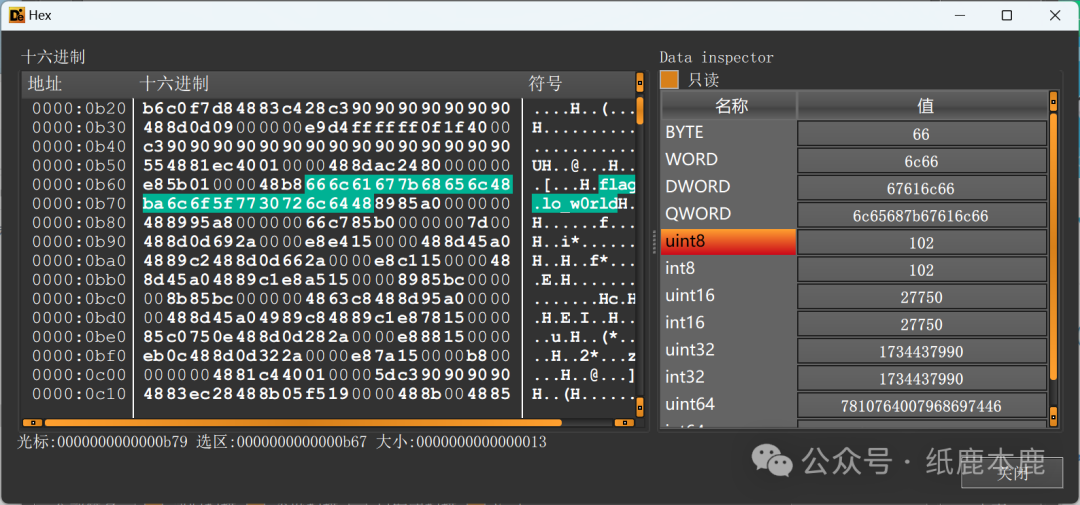
Task: Click the Data inspector scroll-up arrow
Action: click(x=1053, y=98)
